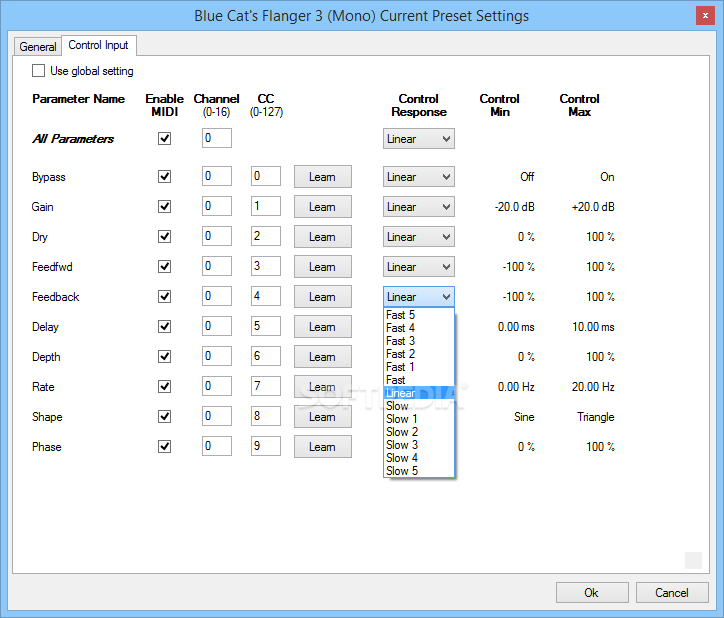Uncheck Enable MIDI for Dry
Screen dimensions: 724x618
[164, 236]
